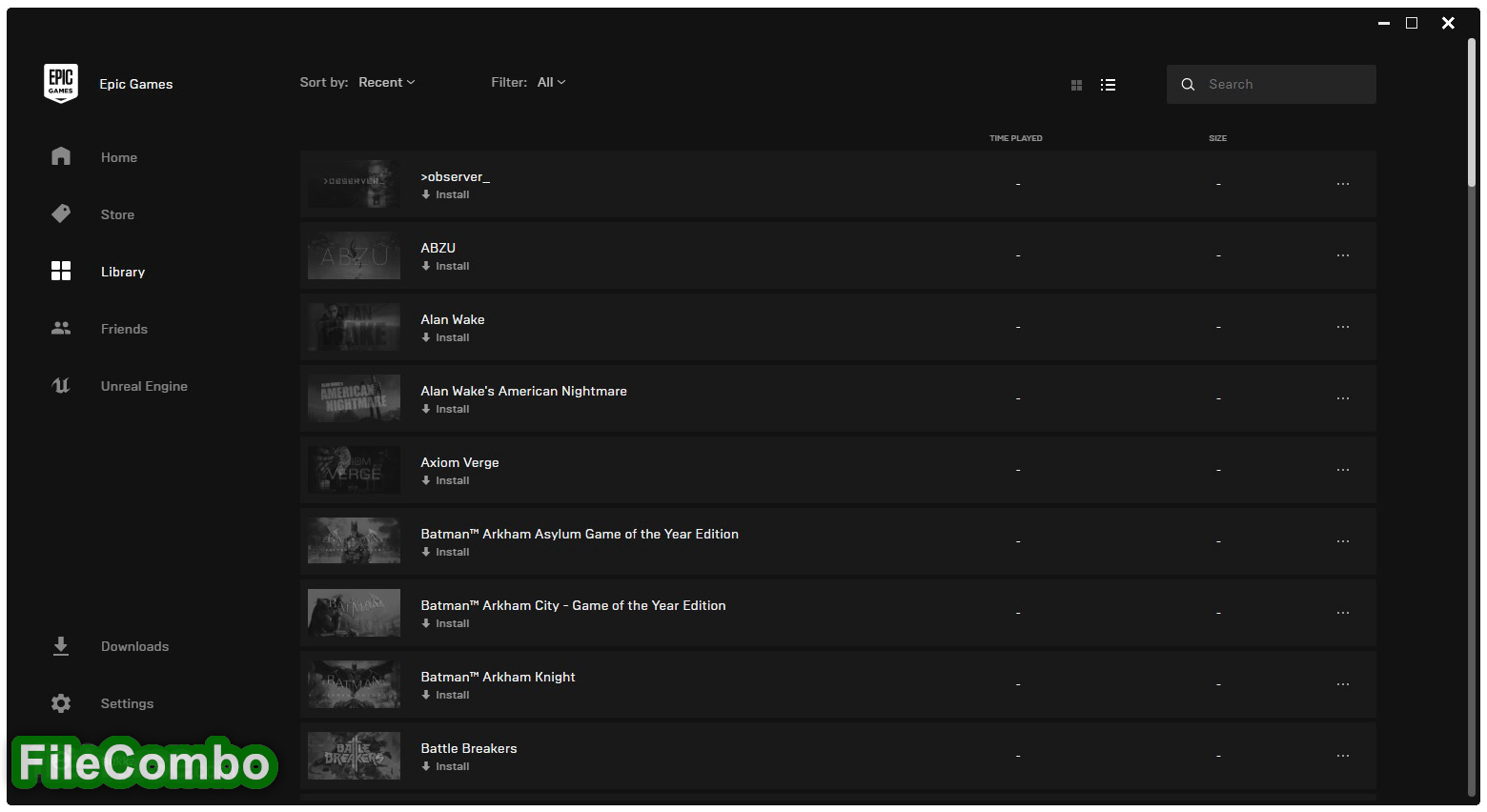
Task: Install Alan Wake
Action: pos(445,337)
